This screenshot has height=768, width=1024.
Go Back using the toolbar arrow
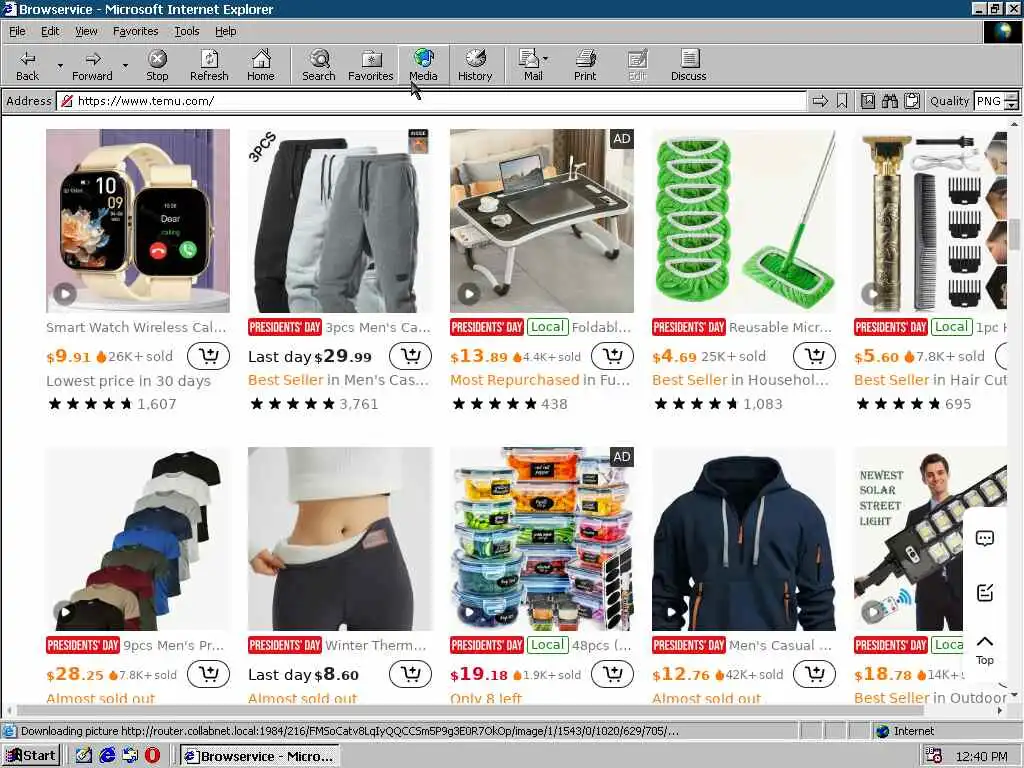point(27,65)
